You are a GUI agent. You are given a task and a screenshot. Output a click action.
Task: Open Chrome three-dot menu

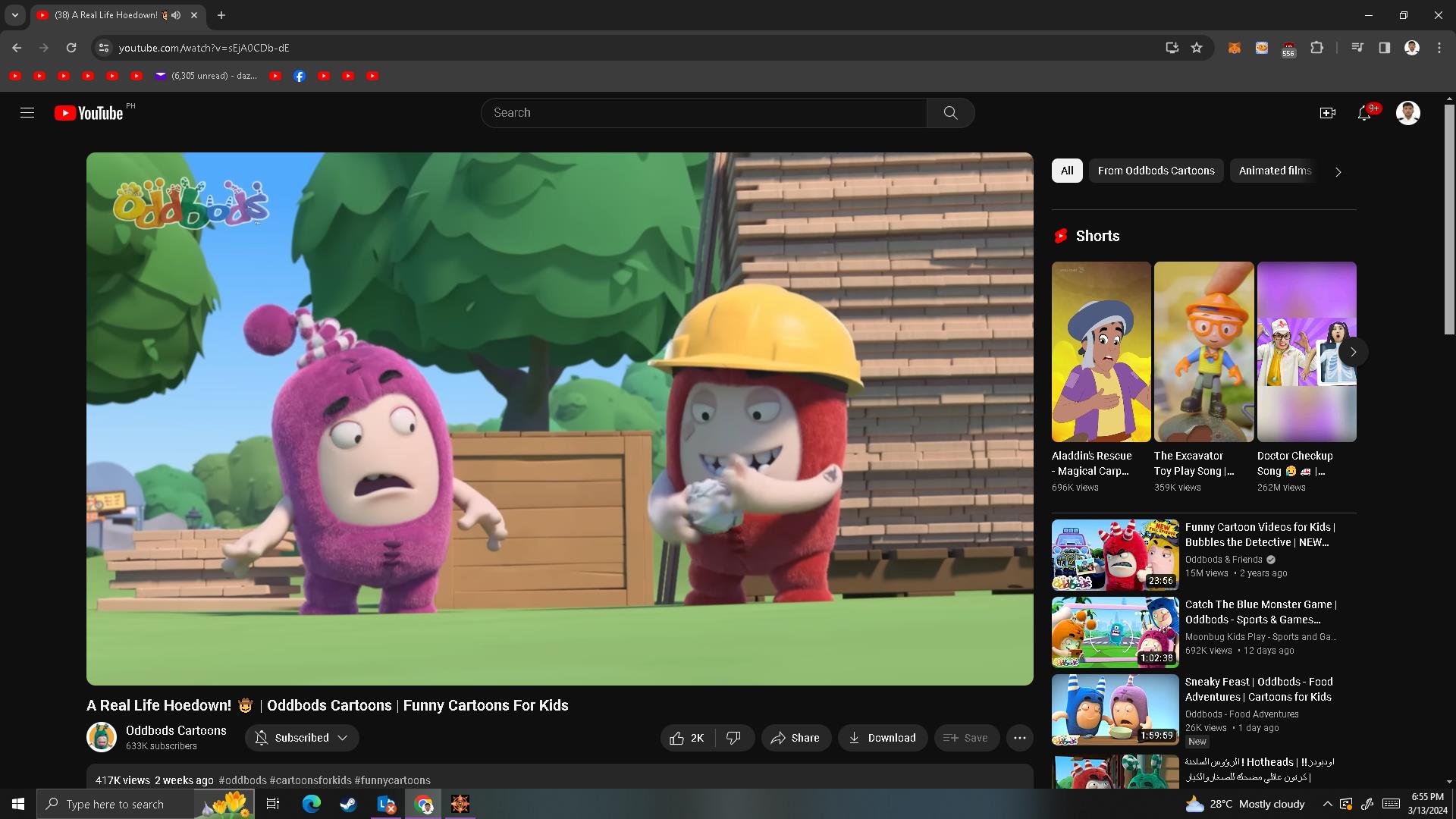[1439, 48]
